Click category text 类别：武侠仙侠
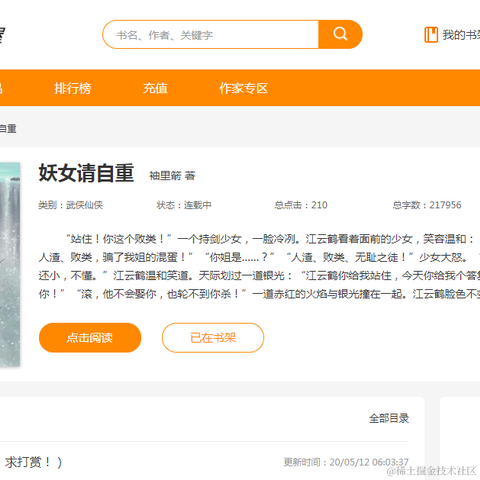This screenshot has width=480, height=480. click(x=71, y=205)
